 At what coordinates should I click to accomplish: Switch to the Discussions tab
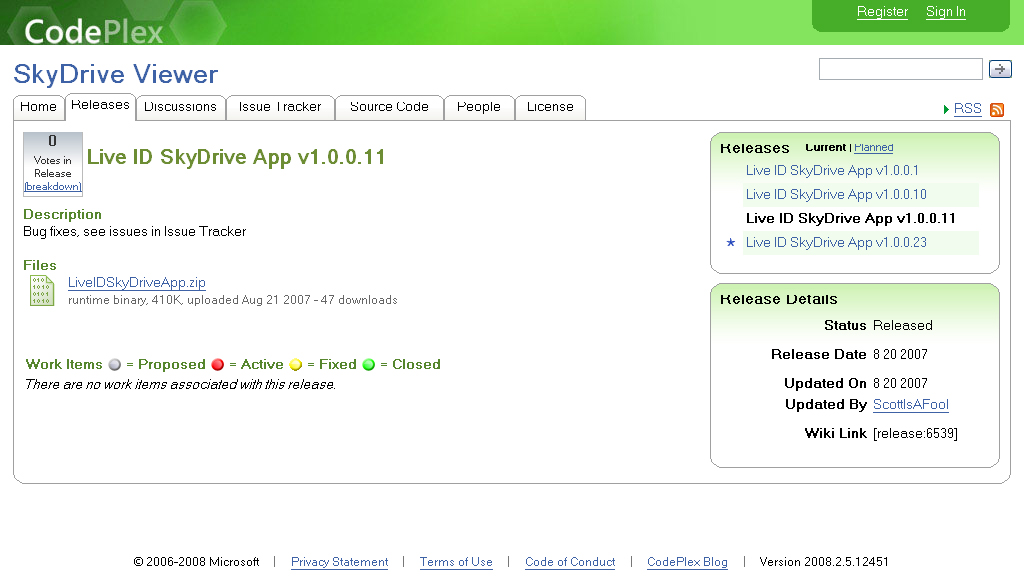click(x=180, y=107)
